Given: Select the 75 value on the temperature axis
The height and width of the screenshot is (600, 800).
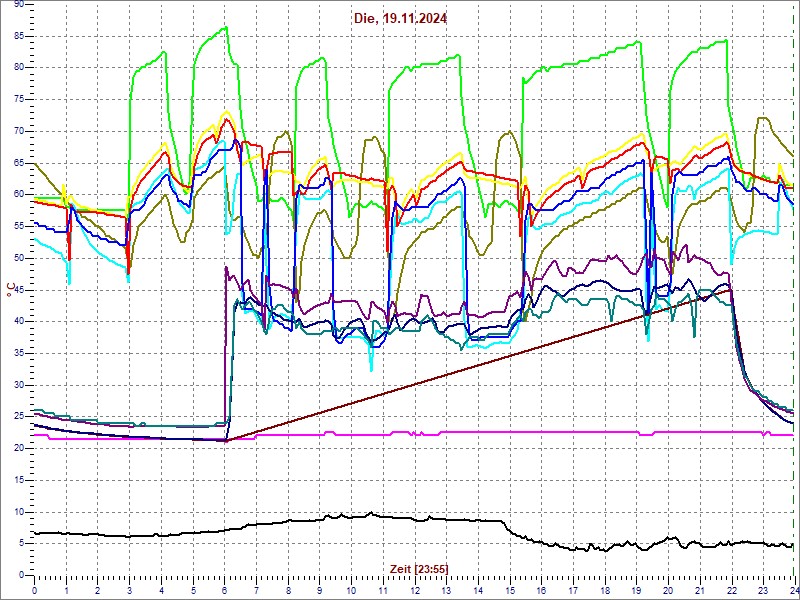Looking at the screenshot, I should pos(18,99).
